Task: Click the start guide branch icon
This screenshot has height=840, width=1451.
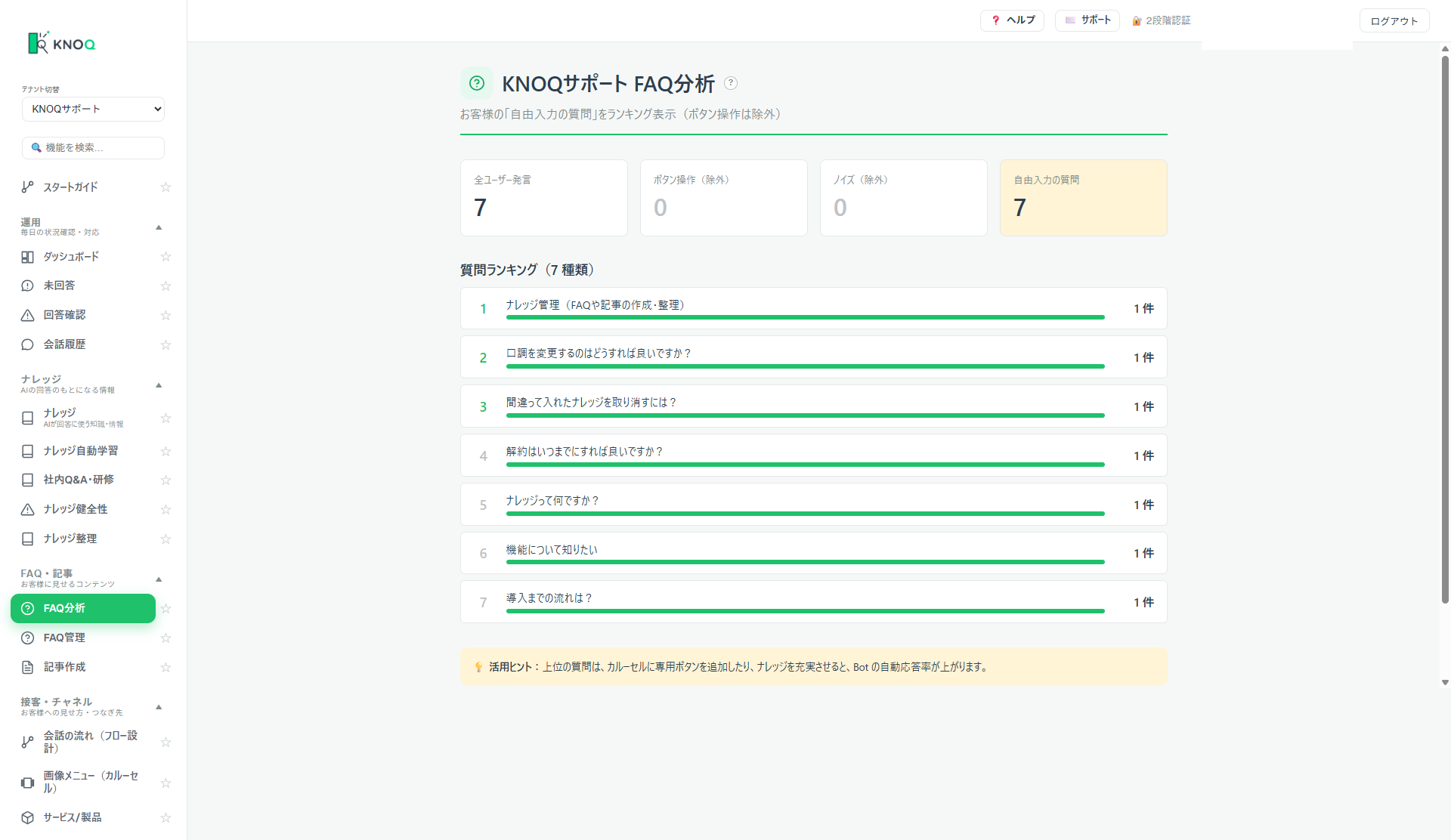Action: 27,187
